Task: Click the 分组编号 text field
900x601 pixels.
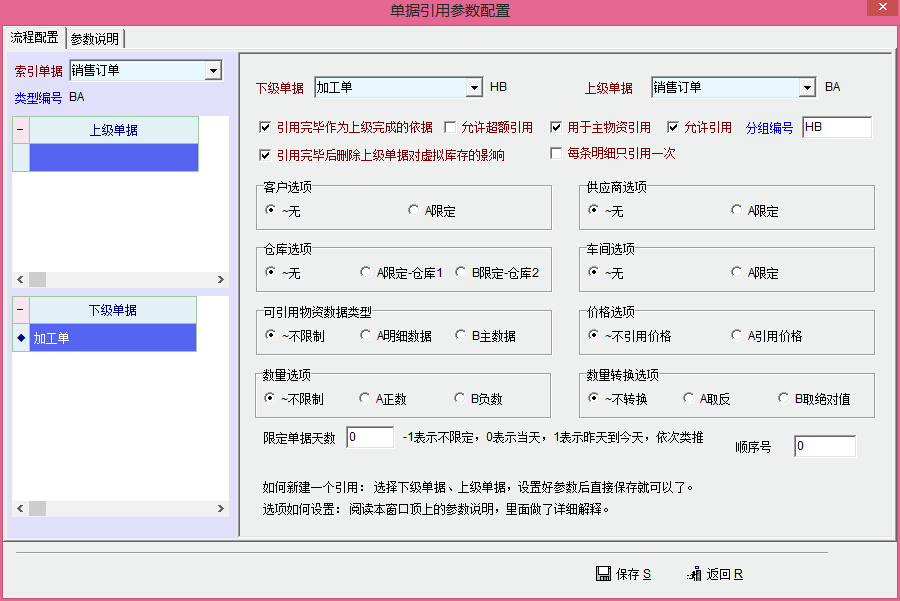Action: 836,128
